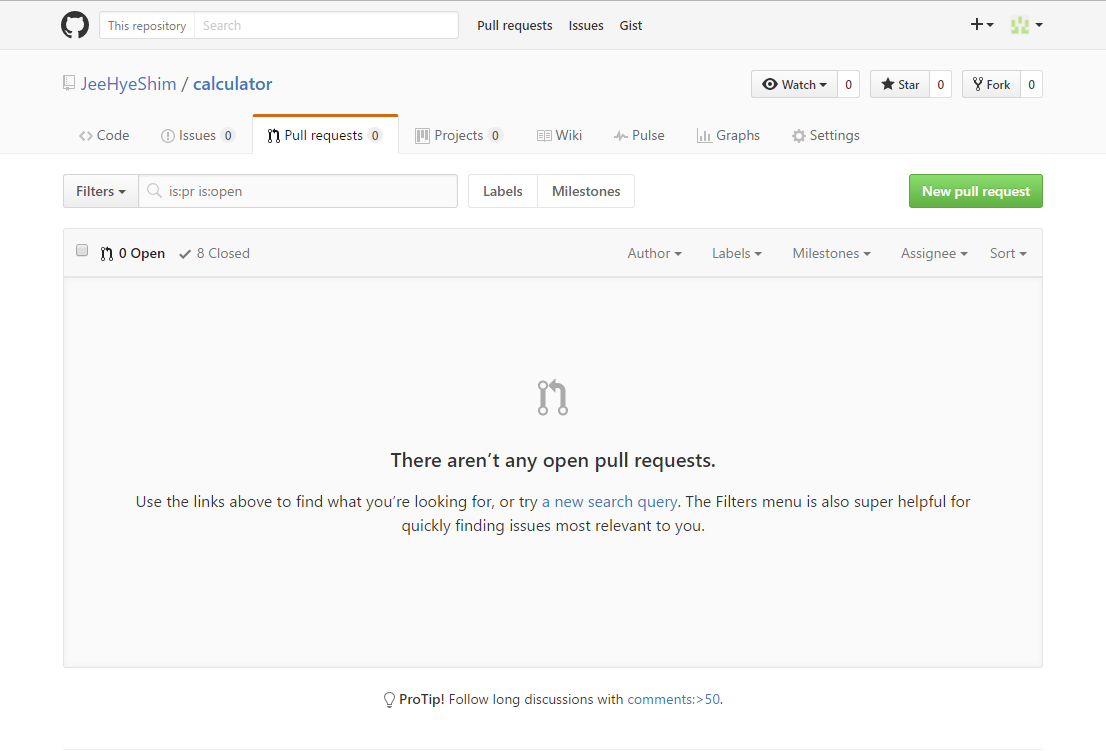Click the ProTip lightbulb icon
The image size is (1106, 751).
click(389, 700)
